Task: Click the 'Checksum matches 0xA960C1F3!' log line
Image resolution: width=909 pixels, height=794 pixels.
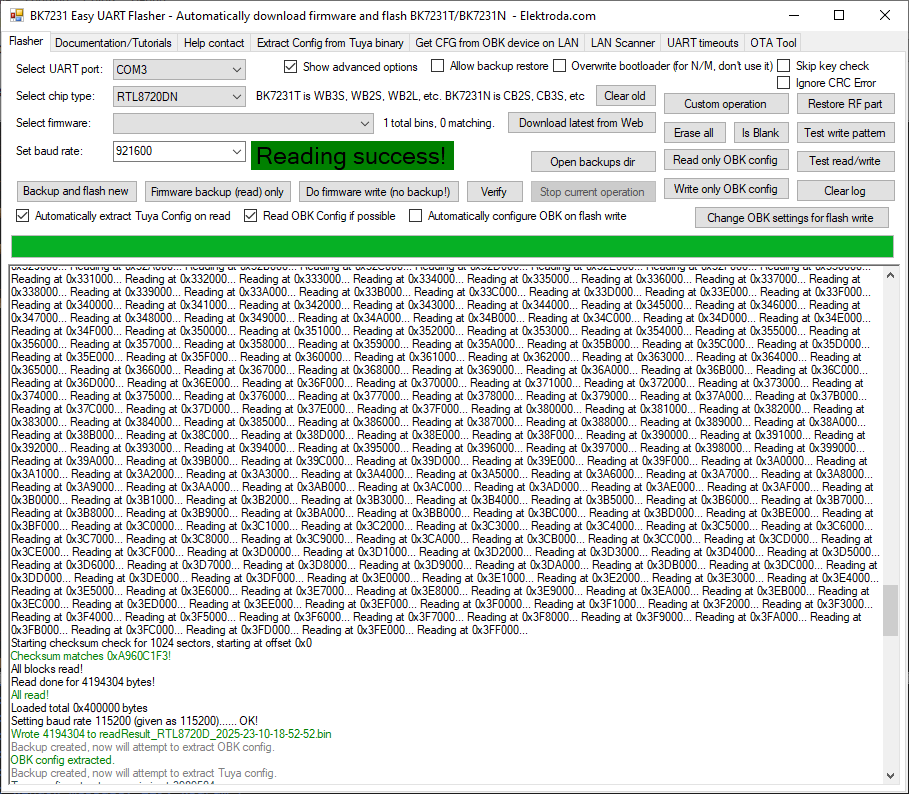Action: [x=91, y=656]
